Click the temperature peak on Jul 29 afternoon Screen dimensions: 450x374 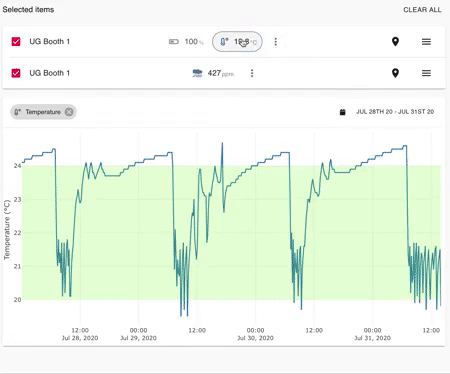click(x=222, y=143)
